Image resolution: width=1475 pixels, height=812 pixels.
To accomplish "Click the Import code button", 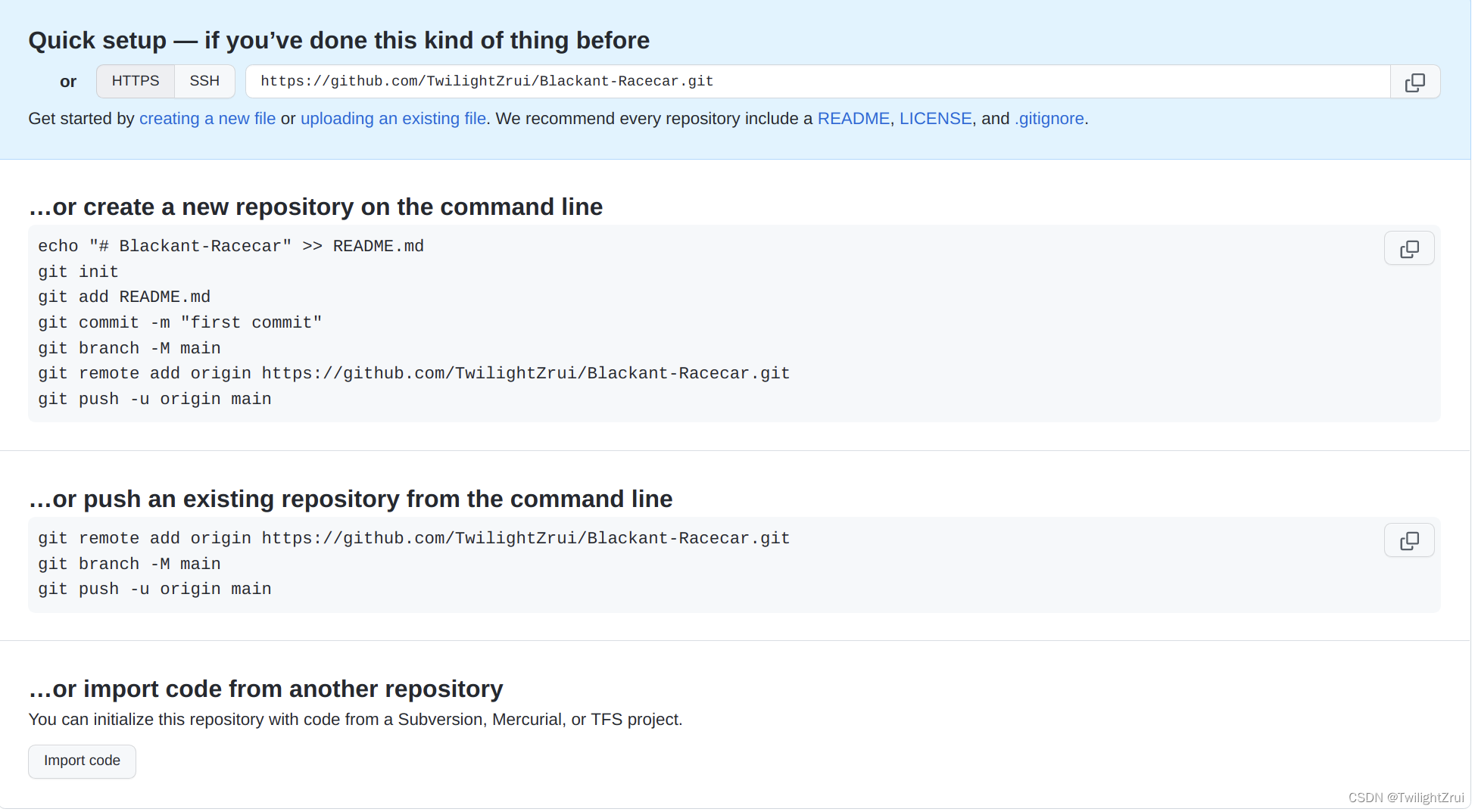I will 83,762.
